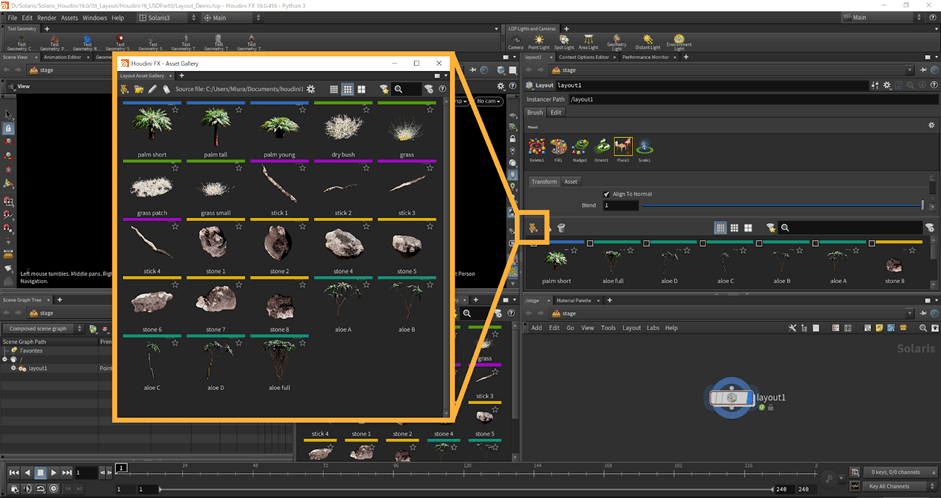Image resolution: width=941 pixels, height=498 pixels.
Task: Expand the layout1 tree item in Scene Graph
Action: point(13,368)
